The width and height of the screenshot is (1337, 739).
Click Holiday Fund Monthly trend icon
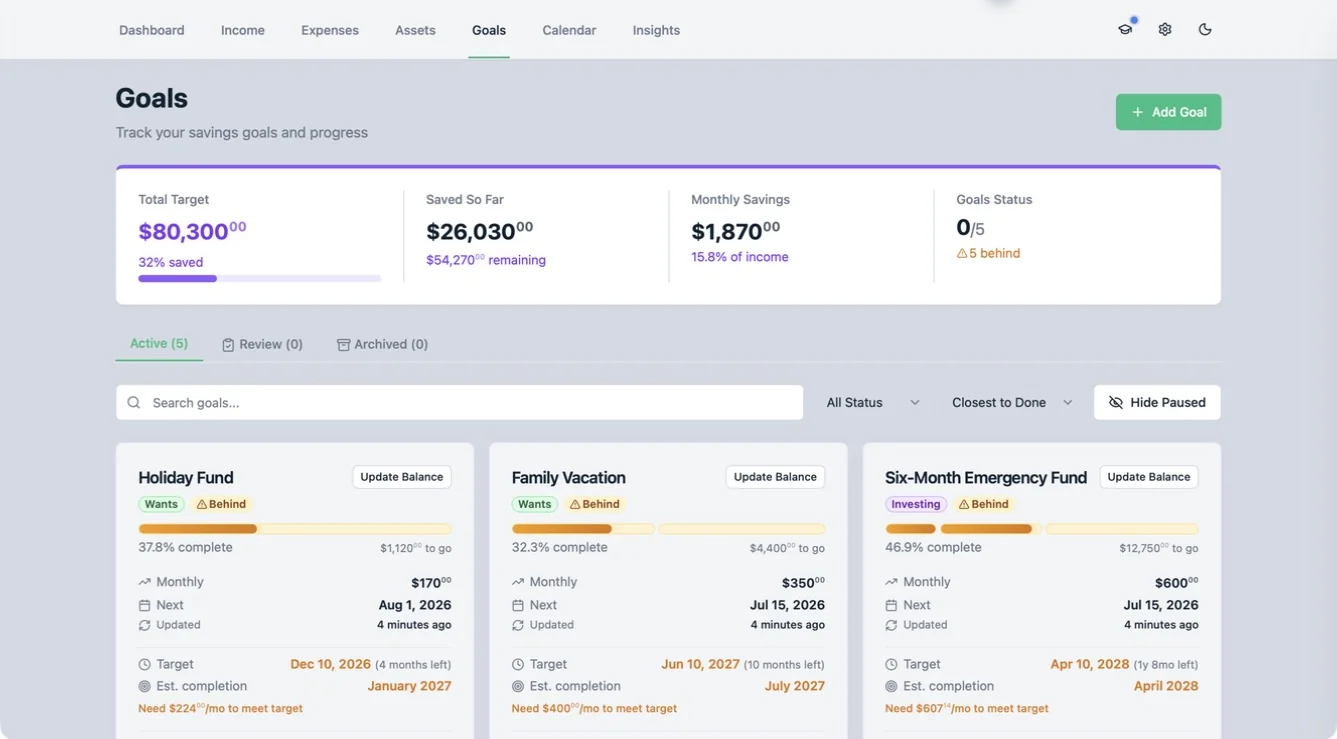click(x=145, y=582)
